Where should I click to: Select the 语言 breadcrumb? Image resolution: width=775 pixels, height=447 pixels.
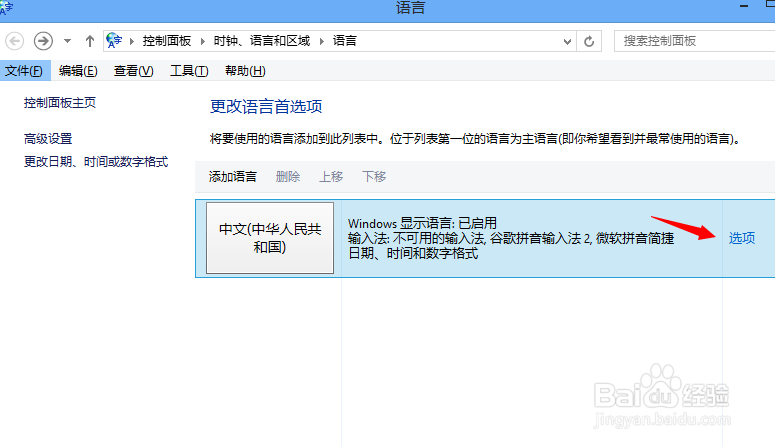click(x=344, y=41)
